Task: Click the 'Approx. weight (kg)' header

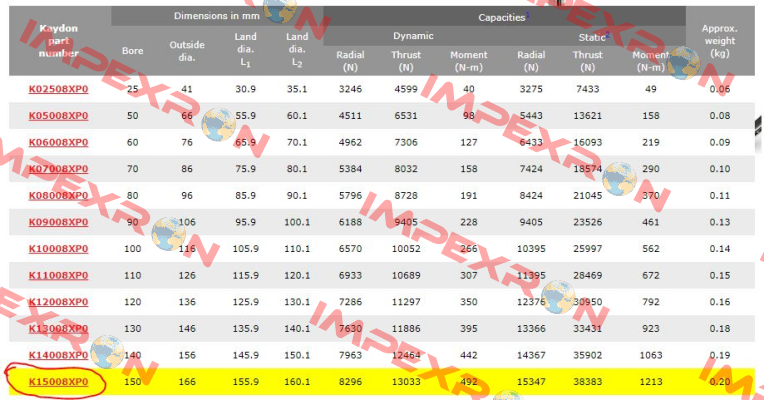Action: pos(720,41)
